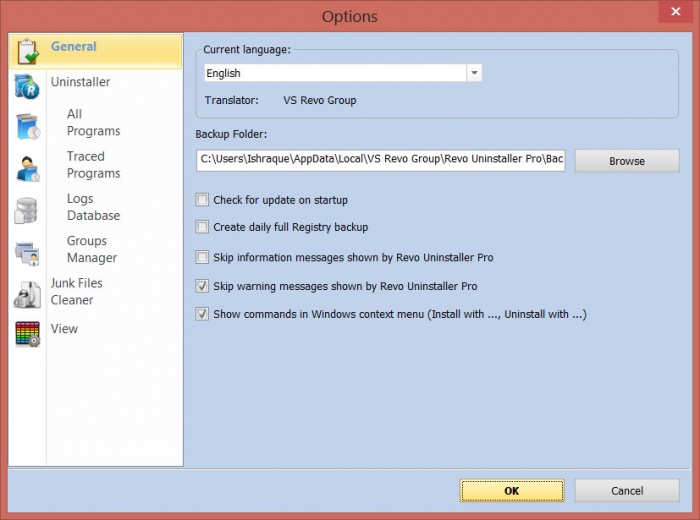Toggle Skip information messages checkbox
Viewport: 700px width, 520px height.
coord(202,257)
